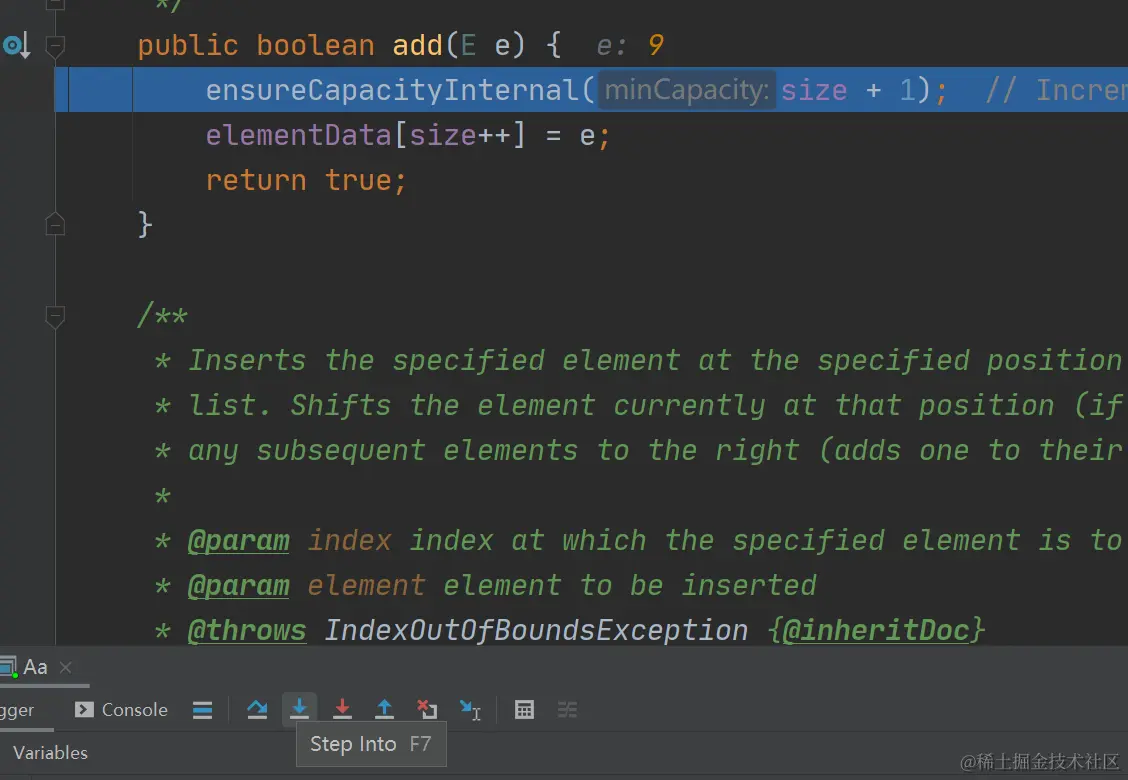
Task: Click the Drop Frame icon
Action: point(427,710)
